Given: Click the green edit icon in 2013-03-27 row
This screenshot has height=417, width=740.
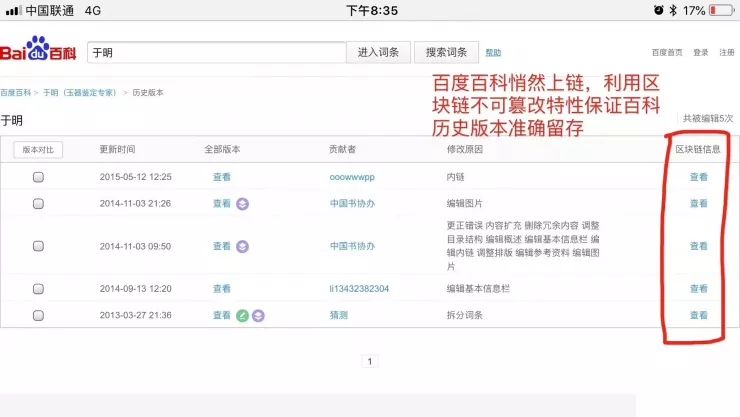Looking at the screenshot, I should (243, 315).
